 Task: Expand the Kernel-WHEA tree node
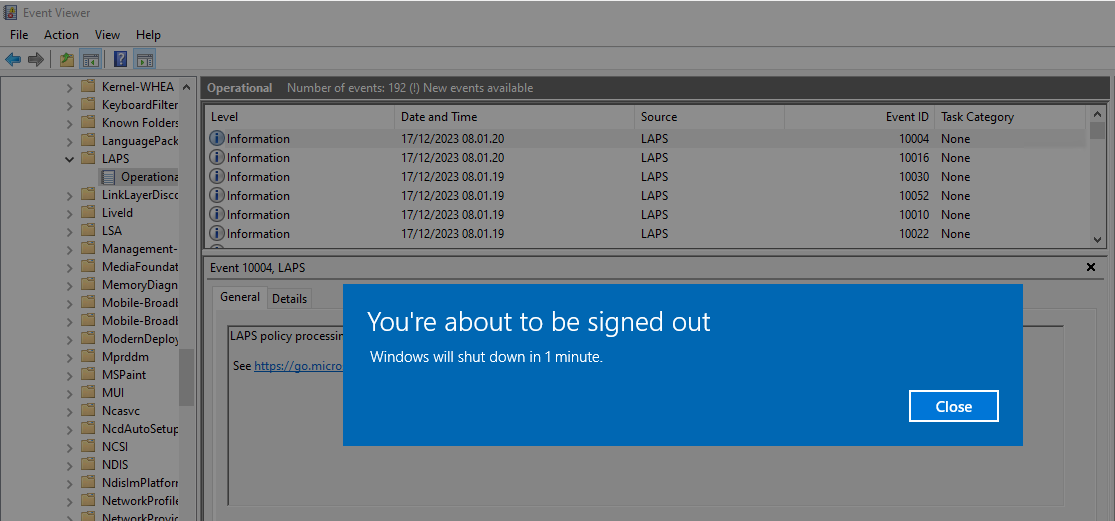pyautogui.click(x=69, y=87)
